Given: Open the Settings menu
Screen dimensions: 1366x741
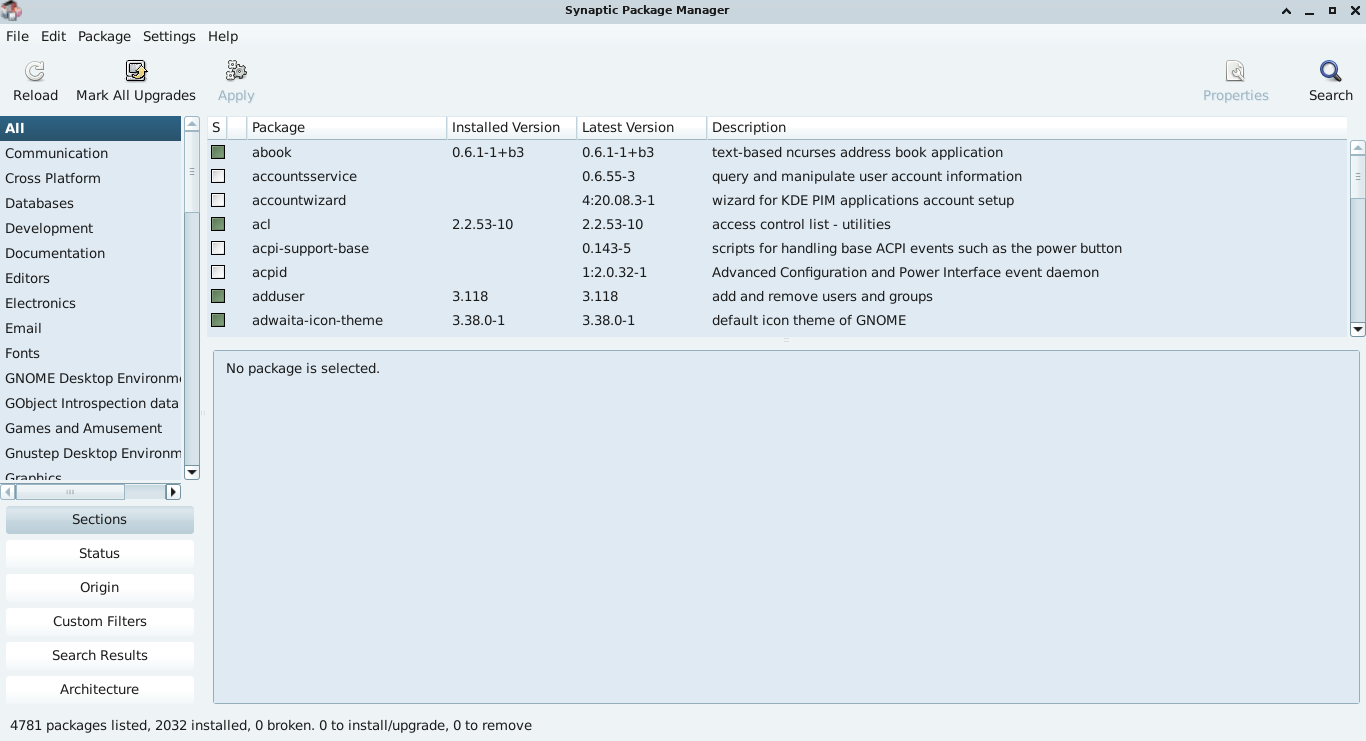Looking at the screenshot, I should 168,36.
